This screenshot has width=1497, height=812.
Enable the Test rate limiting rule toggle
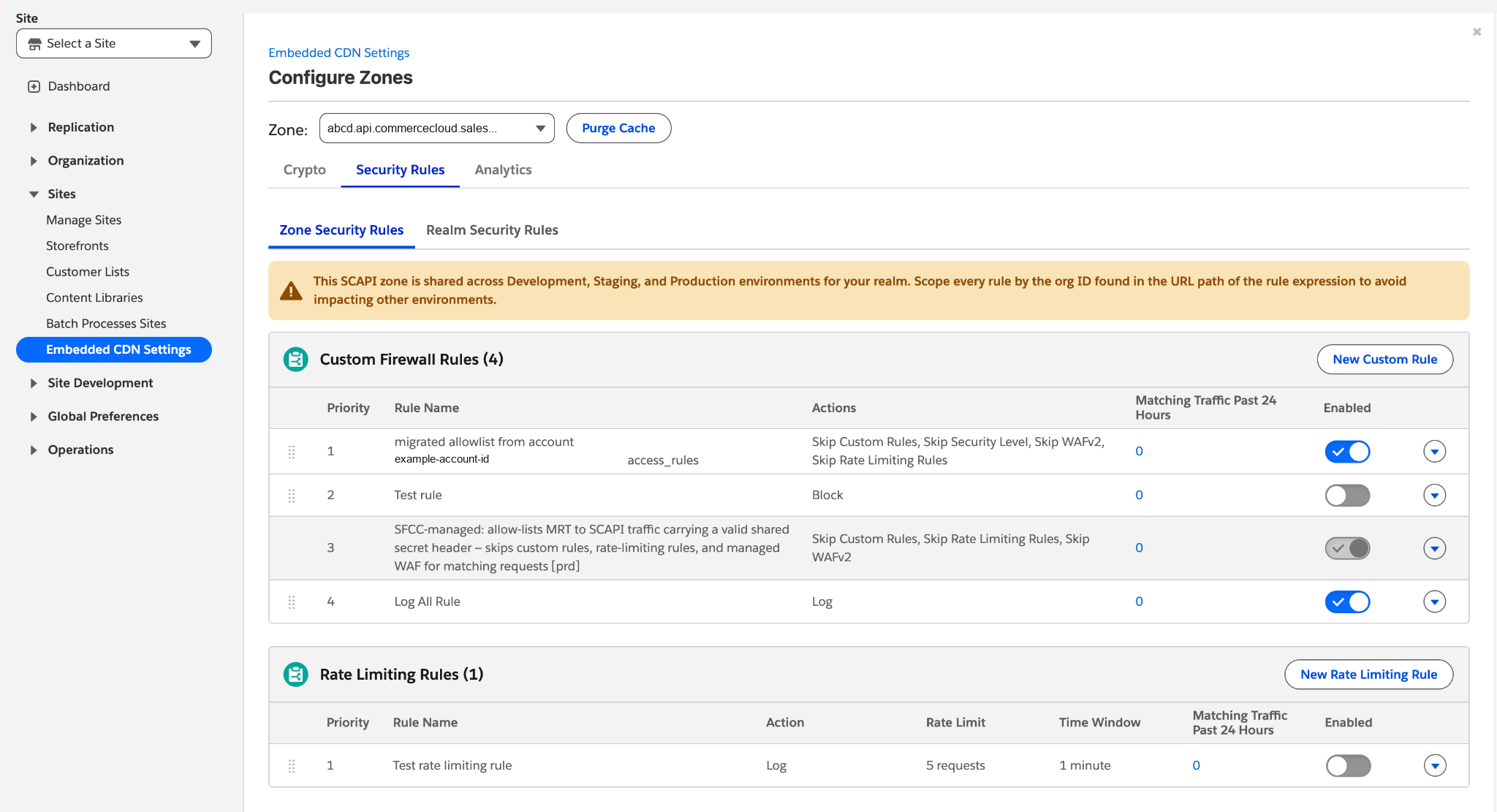1347,765
